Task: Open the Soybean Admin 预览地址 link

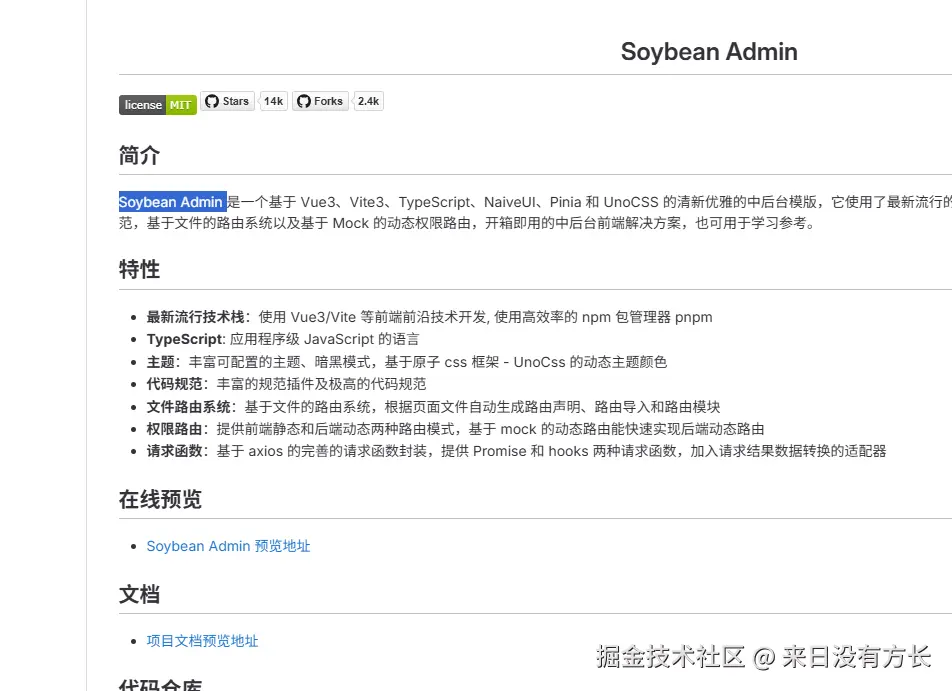Action: pos(228,546)
